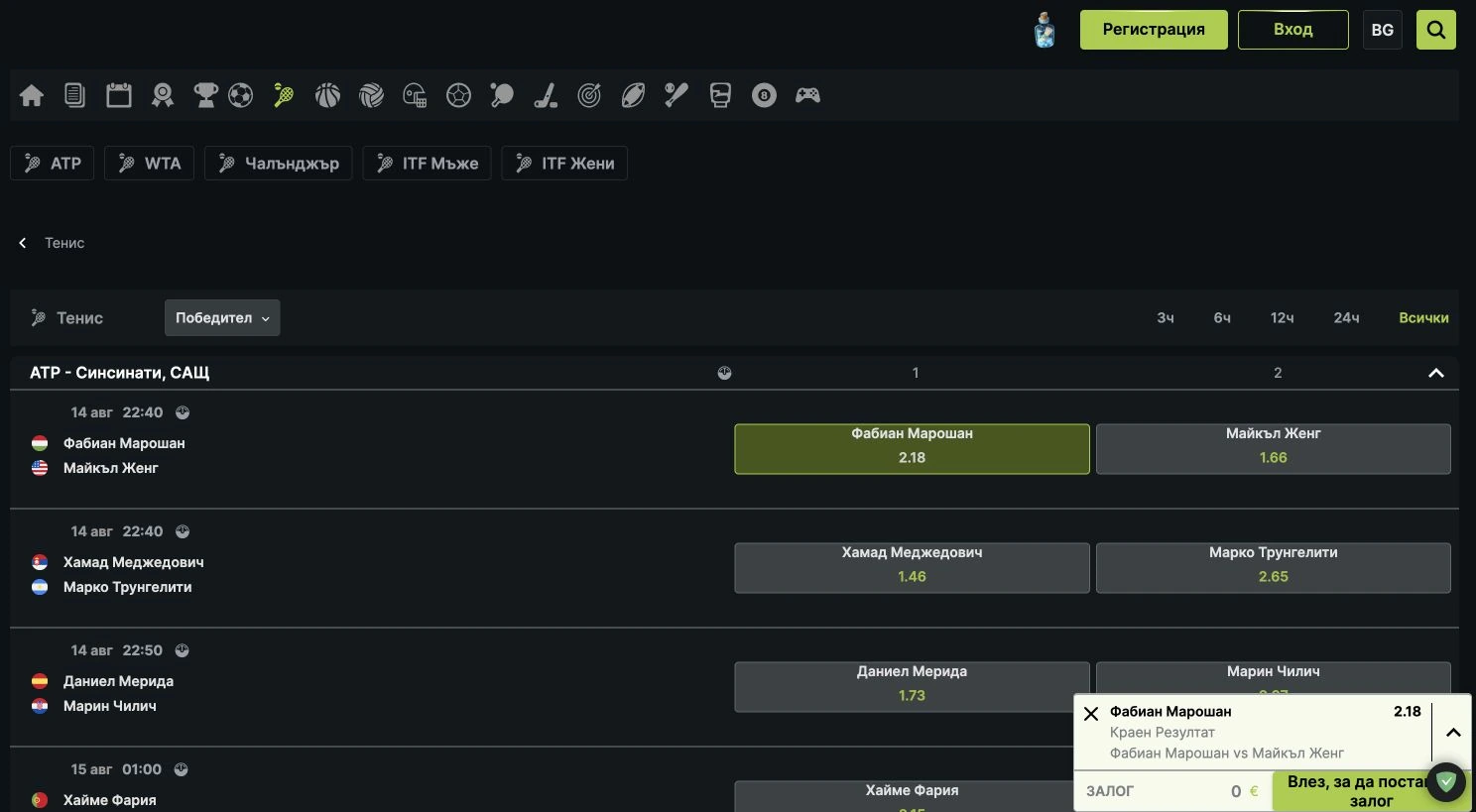Open Хайме Фария player name in match list
Image resolution: width=1476 pixels, height=812 pixels.
click(110, 800)
